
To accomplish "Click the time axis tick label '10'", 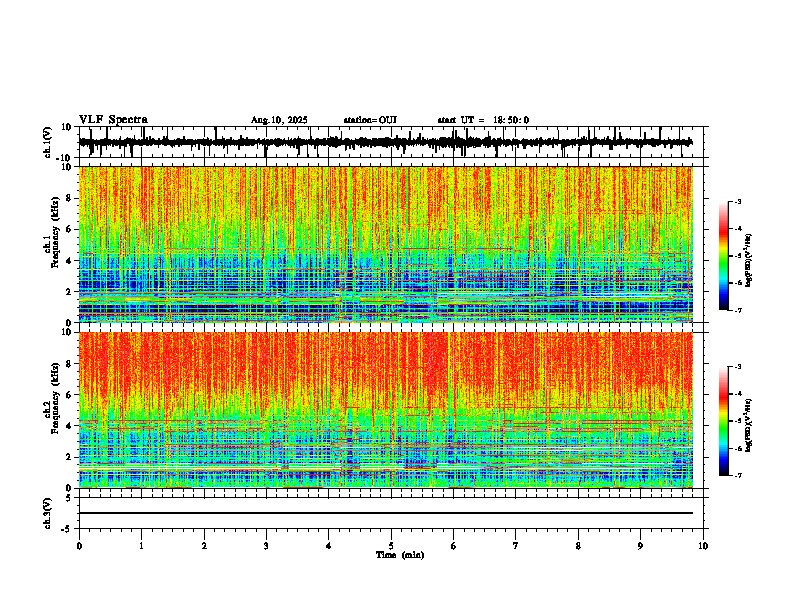I will pos(703,546).
